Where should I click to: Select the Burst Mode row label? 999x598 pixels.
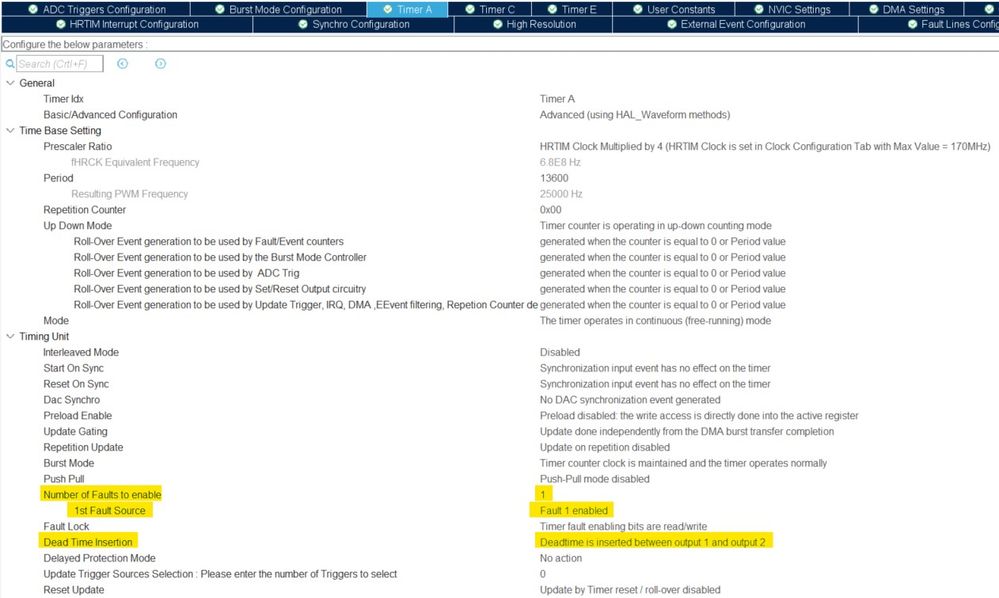[69, 464]
